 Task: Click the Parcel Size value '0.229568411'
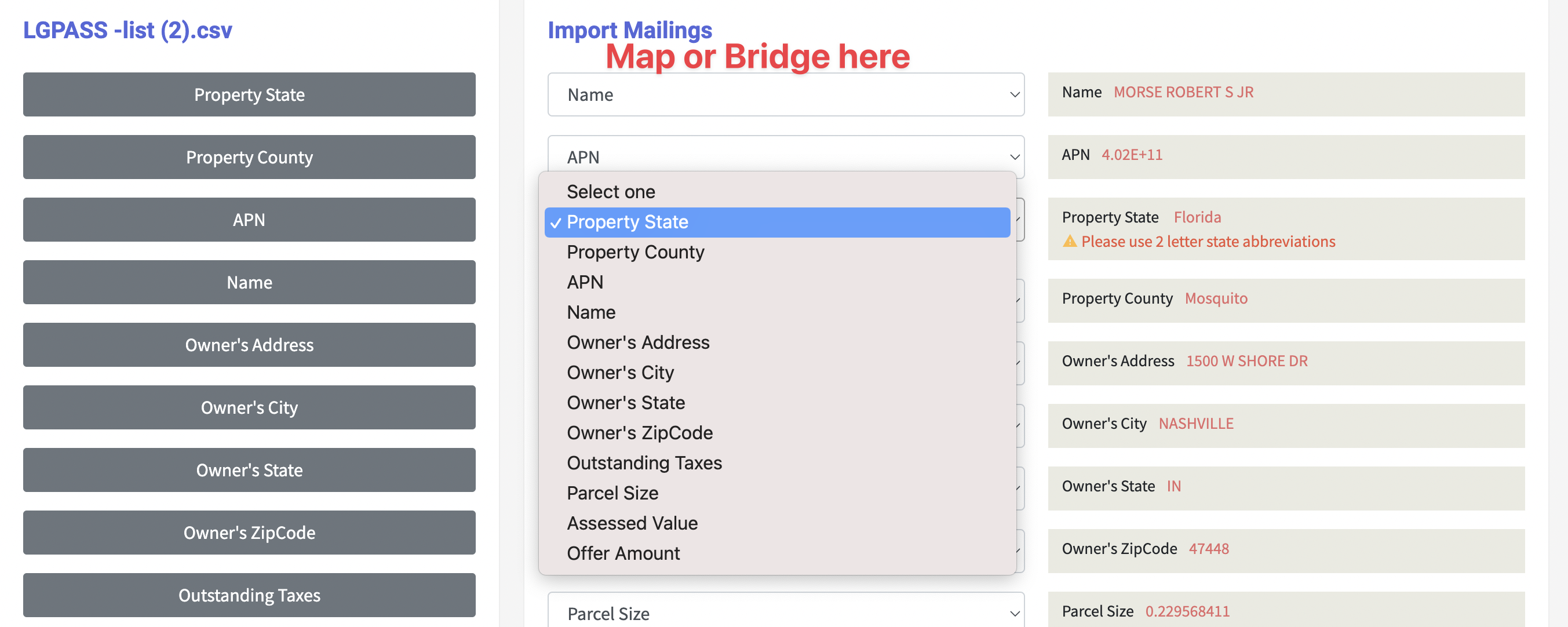pyautogui.click(x=1187, y=611)
